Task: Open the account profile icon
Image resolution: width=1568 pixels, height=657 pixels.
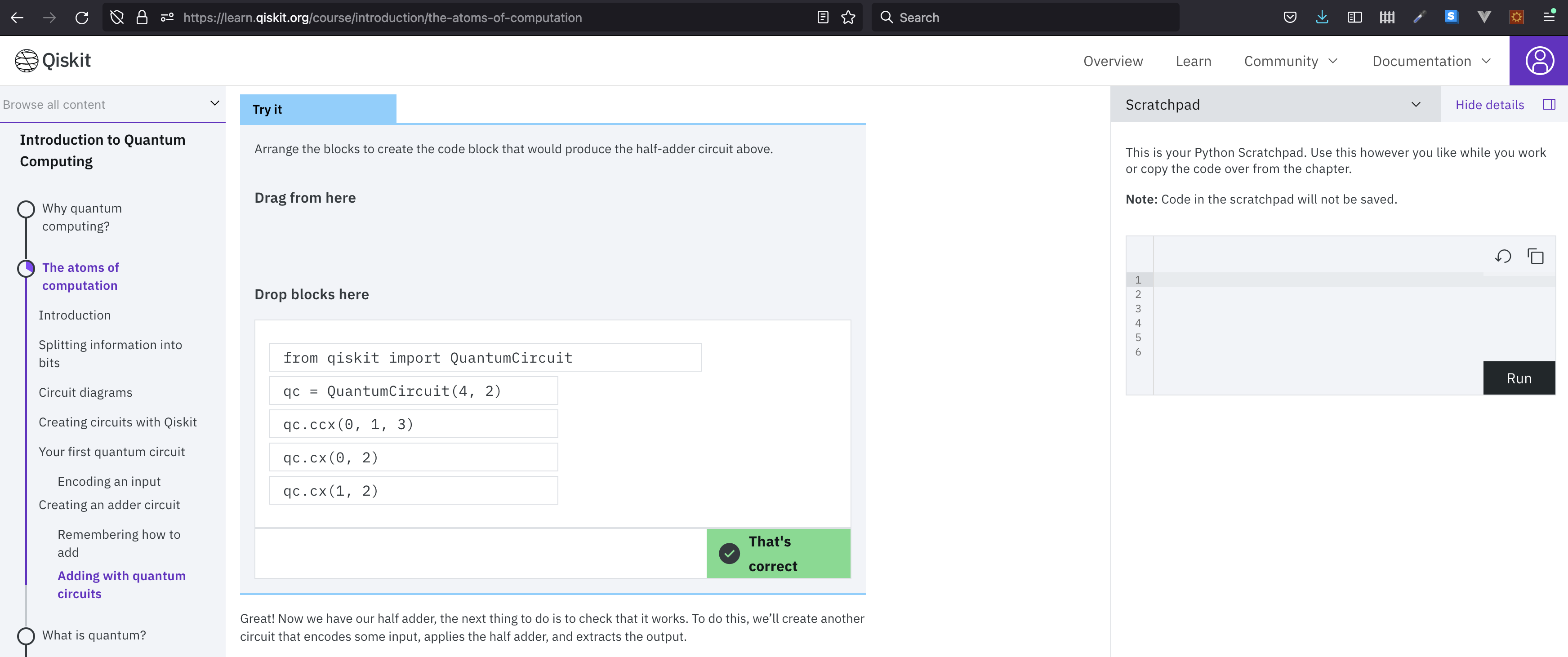Action: coord(1539,60)
